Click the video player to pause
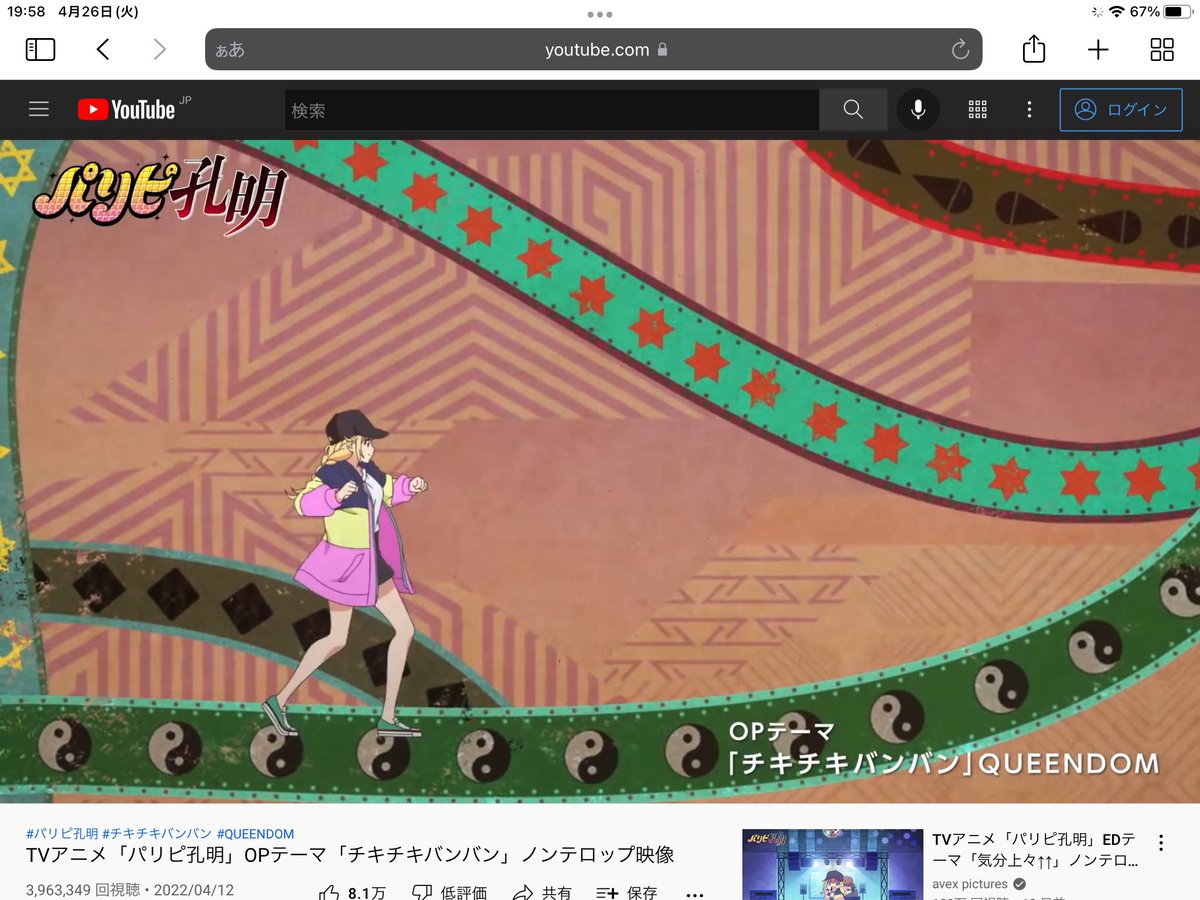The image size is (1200, 900). [600, 471]
